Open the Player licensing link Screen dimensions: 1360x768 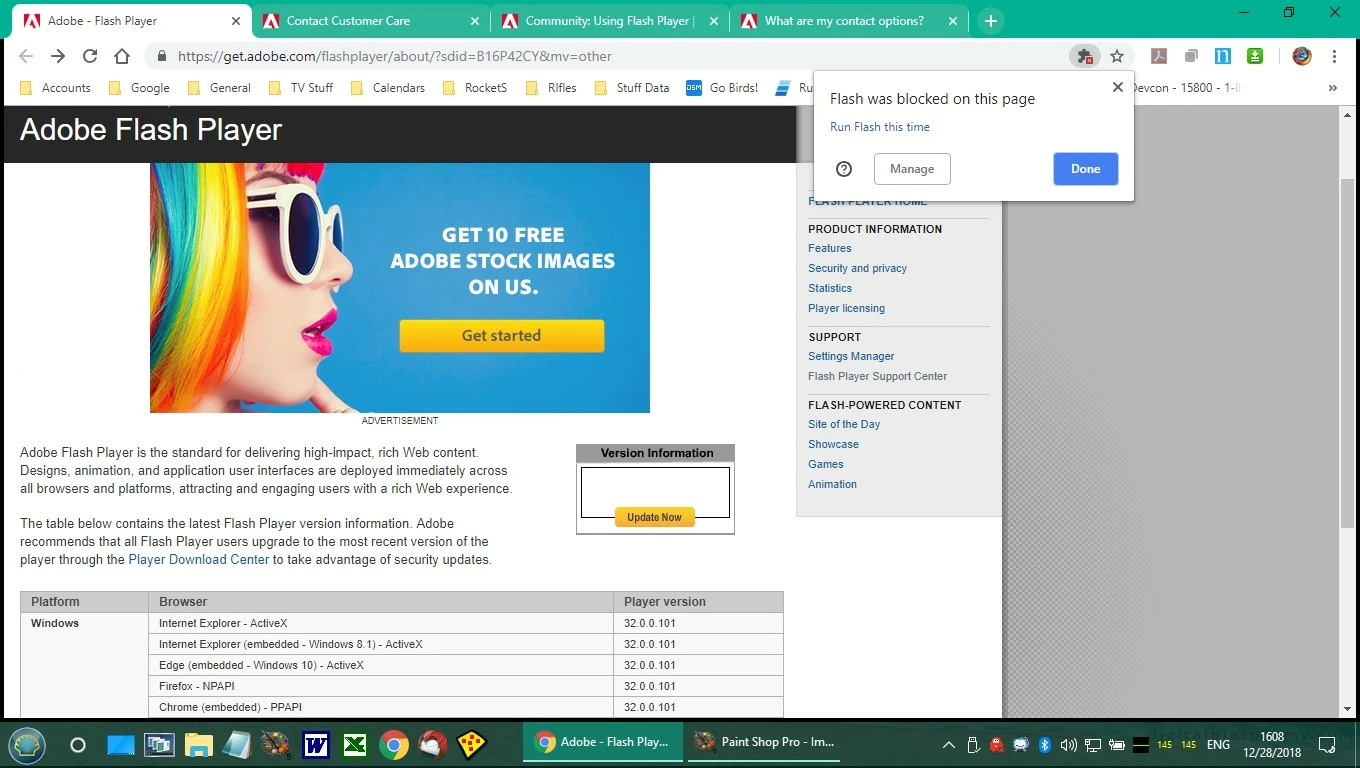[846, 308]
